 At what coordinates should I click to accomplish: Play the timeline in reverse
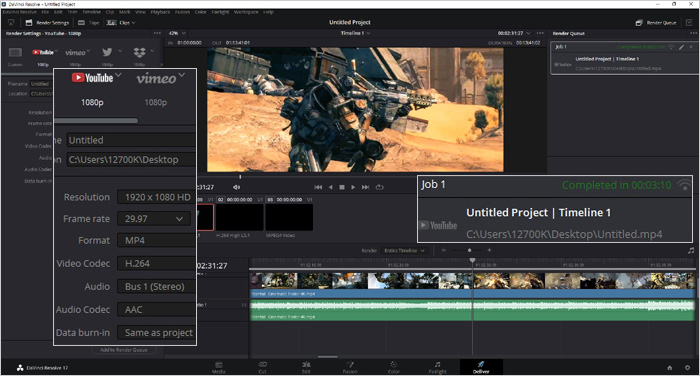tap(330, 187)
